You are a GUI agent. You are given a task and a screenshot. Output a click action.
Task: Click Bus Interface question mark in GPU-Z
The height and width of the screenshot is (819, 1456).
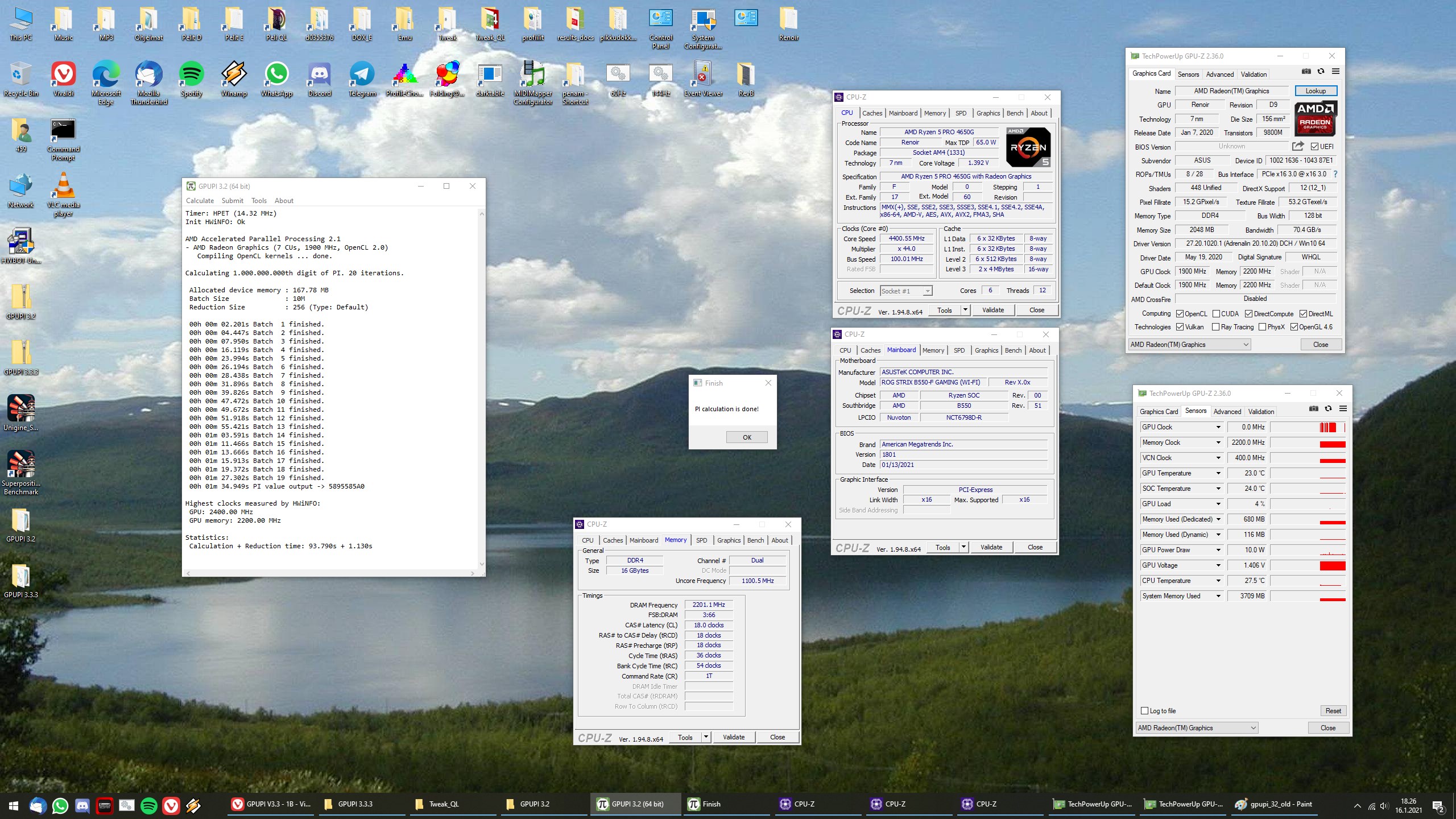(x=1335, y=174)
